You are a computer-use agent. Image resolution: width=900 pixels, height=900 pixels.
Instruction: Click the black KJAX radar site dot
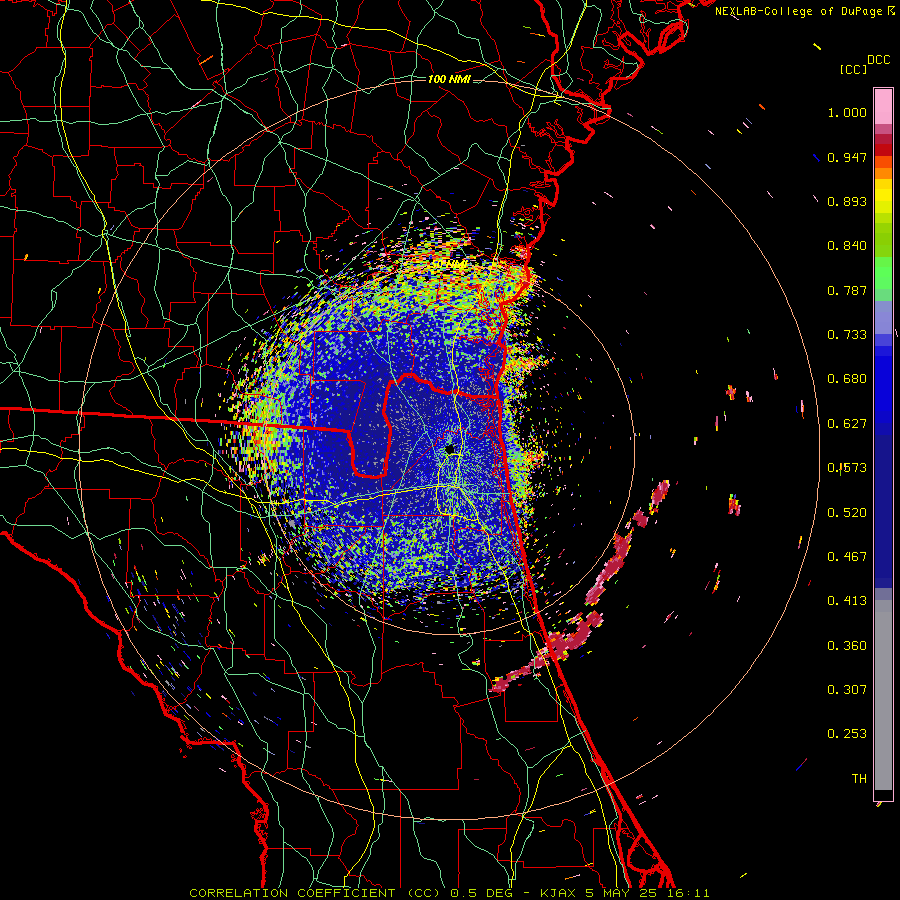tap(451, 449)
